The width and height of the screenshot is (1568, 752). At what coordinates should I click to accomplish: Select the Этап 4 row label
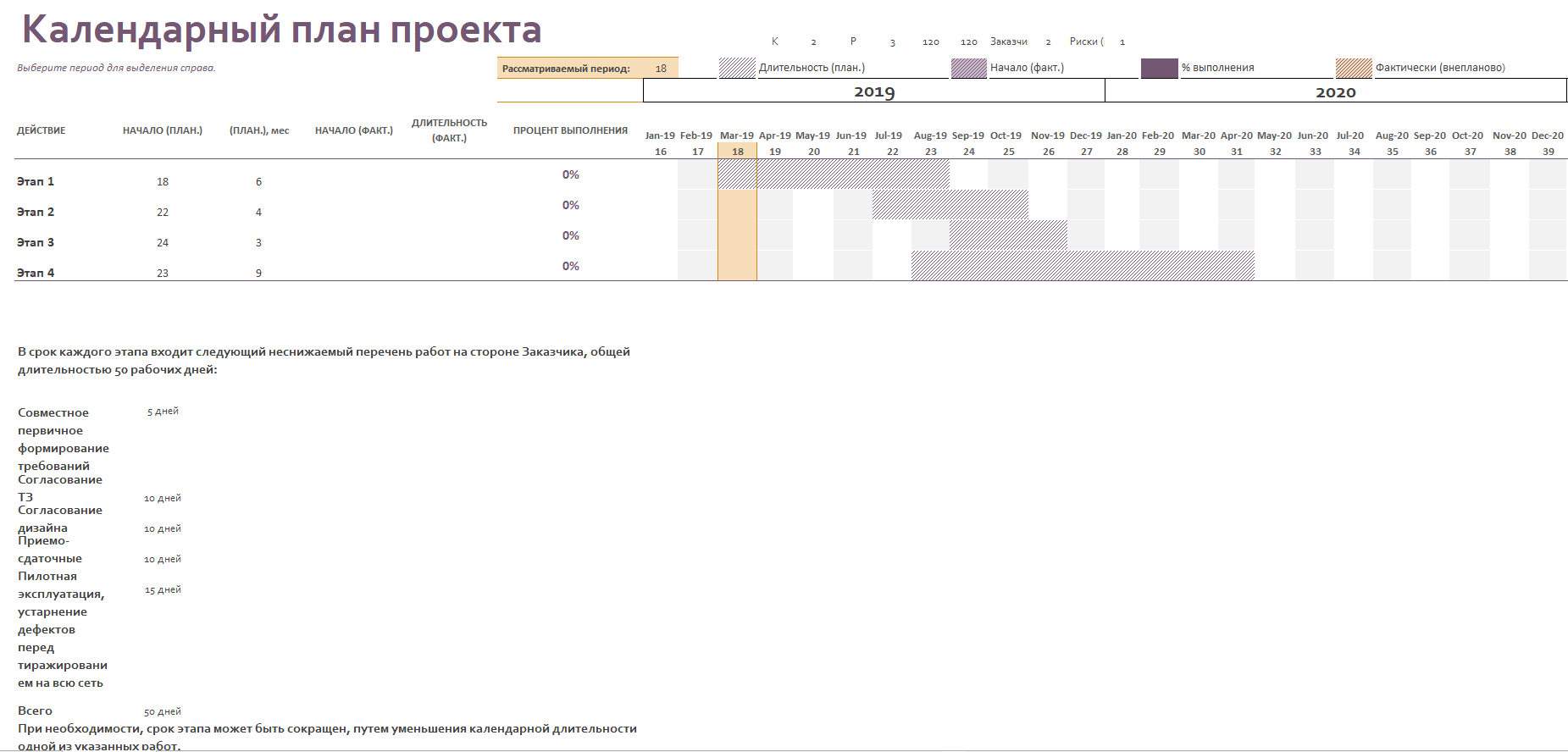(x=36, y=273)
